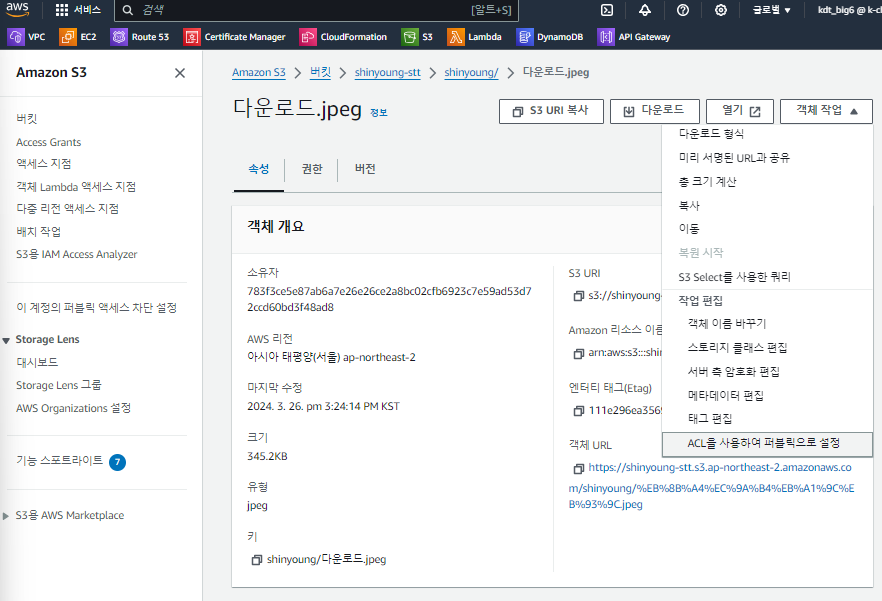Screen dimensions: 882x601
Task: Click the AWS logo home icon
Action: coord(17,9)
